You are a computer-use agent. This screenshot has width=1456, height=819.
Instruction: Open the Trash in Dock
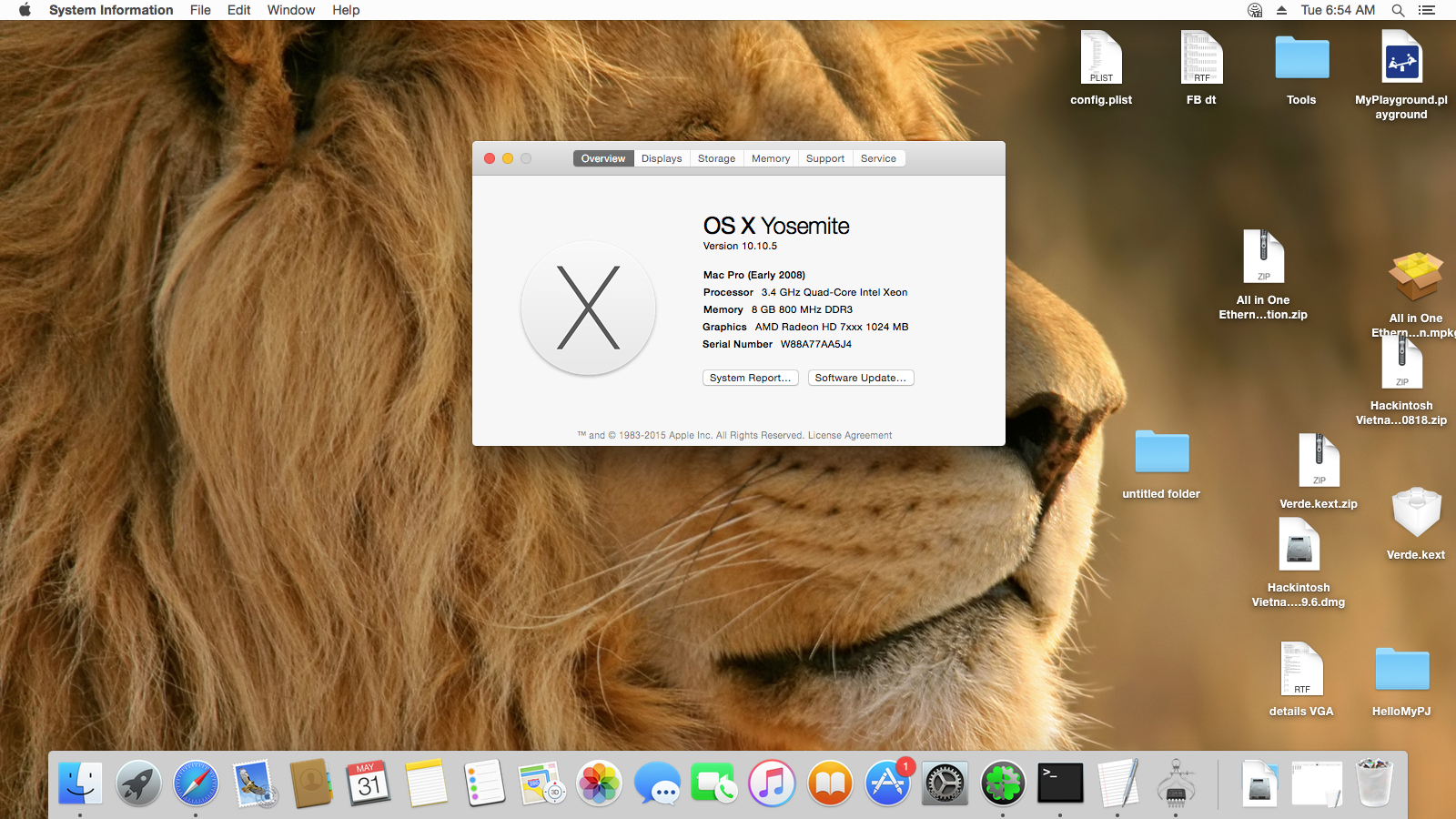1375,783
